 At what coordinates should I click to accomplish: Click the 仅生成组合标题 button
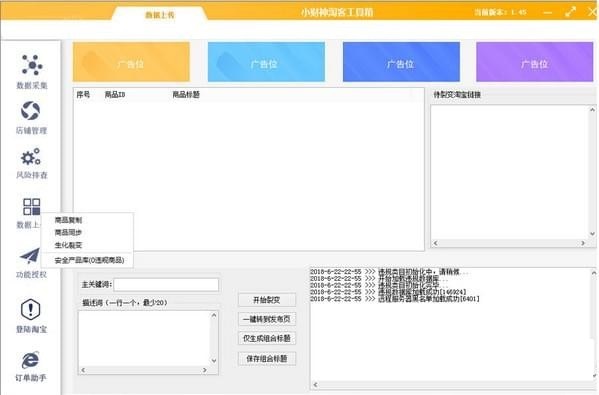click(x=267, y=338)
